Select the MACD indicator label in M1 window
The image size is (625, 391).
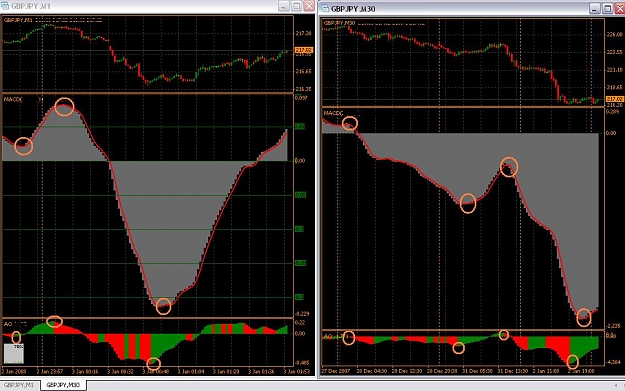pyautogui.click(x=13, y=99)
